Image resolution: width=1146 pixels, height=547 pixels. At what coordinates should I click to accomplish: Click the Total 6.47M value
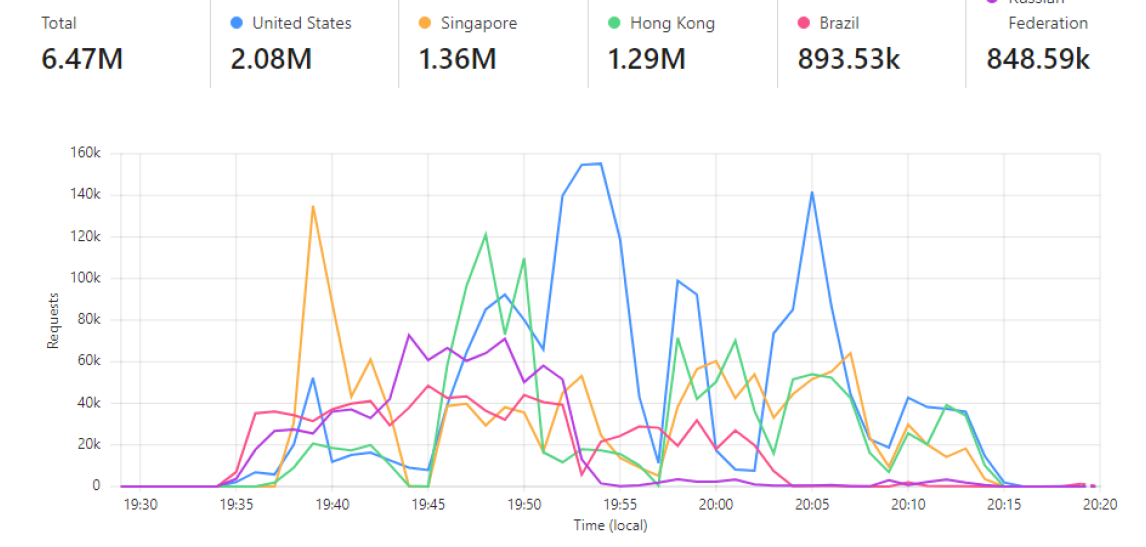tap(82, 59)
